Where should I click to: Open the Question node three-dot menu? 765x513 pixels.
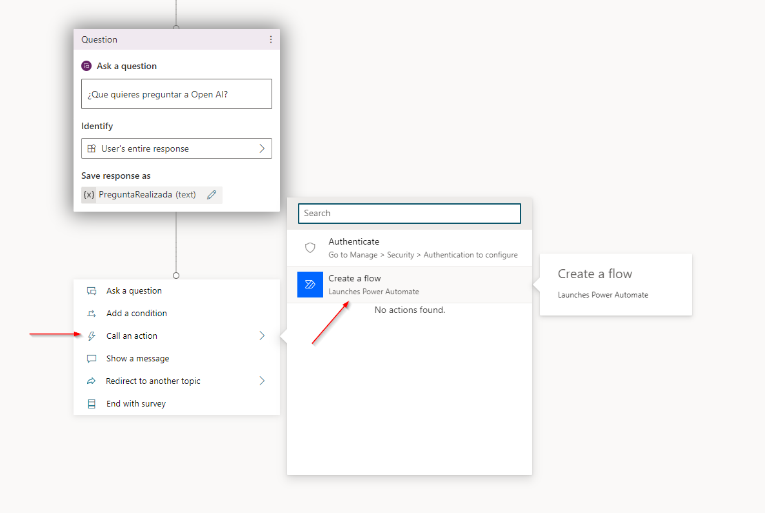270,40
